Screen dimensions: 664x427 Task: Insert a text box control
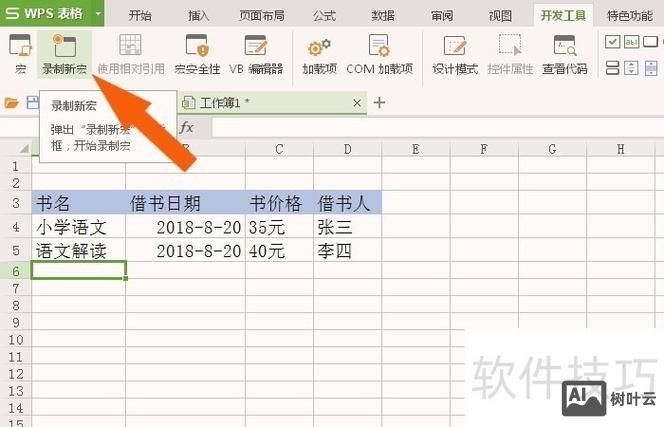click(x=631, y=42)
